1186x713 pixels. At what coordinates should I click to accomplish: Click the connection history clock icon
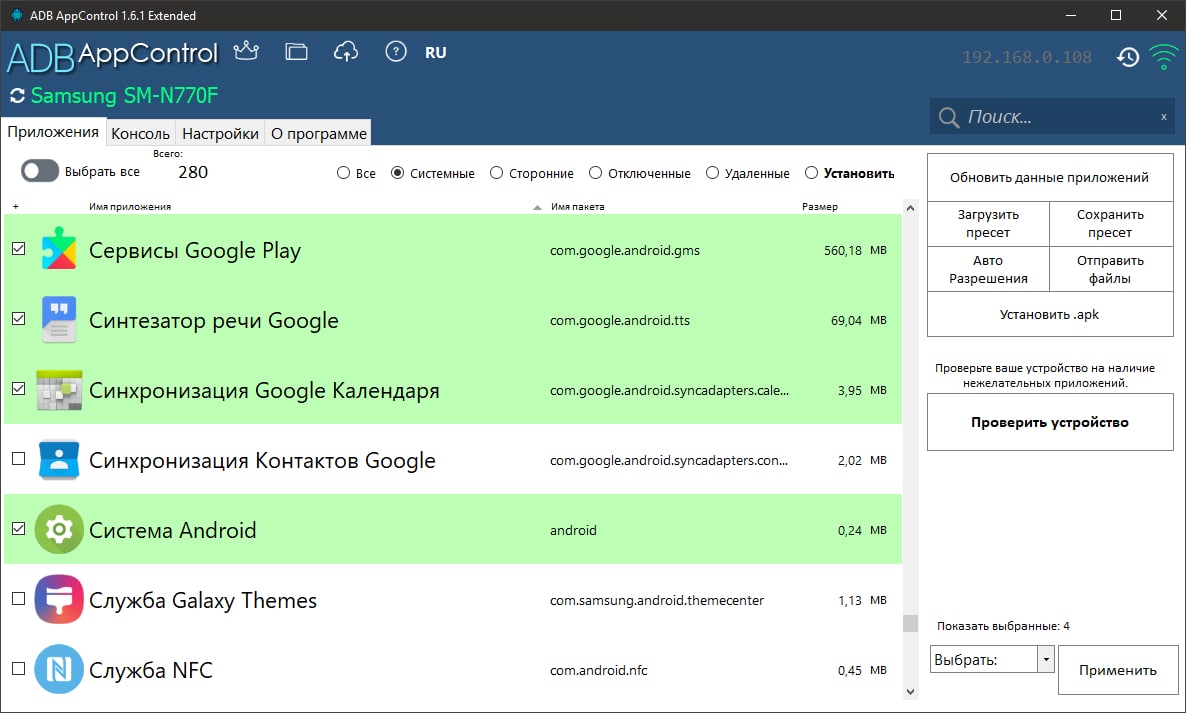tap(1128, 57)
